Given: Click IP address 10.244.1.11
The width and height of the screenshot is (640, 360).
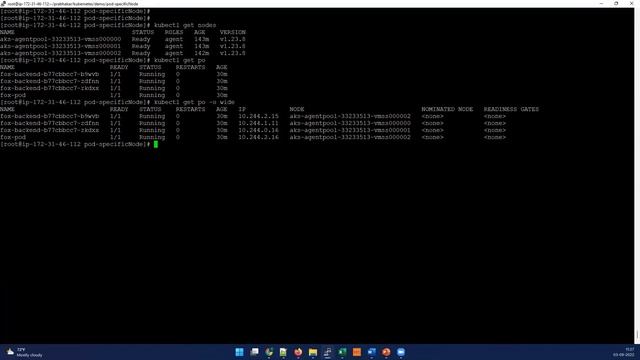Looking at the screenshot, I should pos(258,123).
